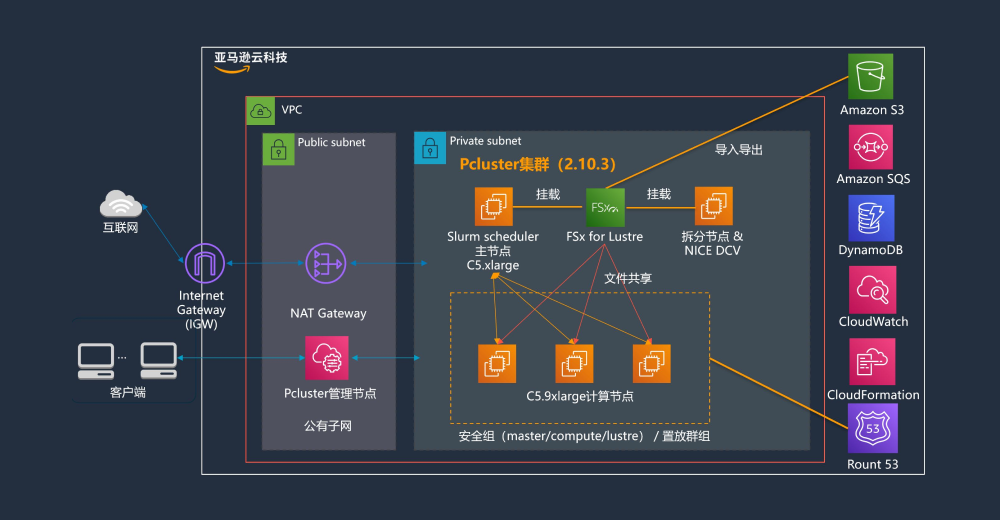
Task: Click the VPC cloud icon
Action: point(260,111)
